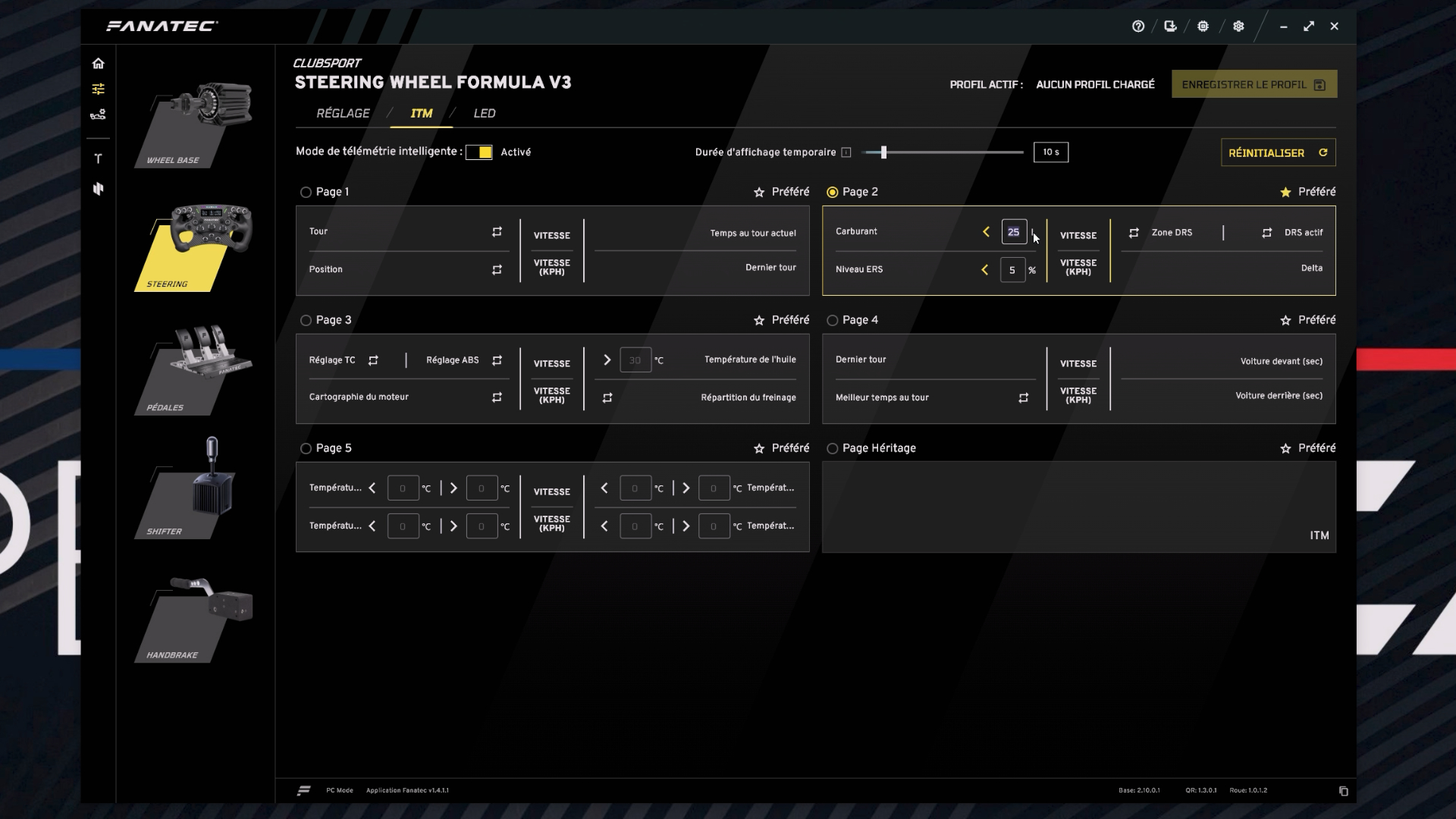Adjust the Durée d'affichage temporaire slider
The height and width of the screenshot is (819, 1456).
click(882, 152)
